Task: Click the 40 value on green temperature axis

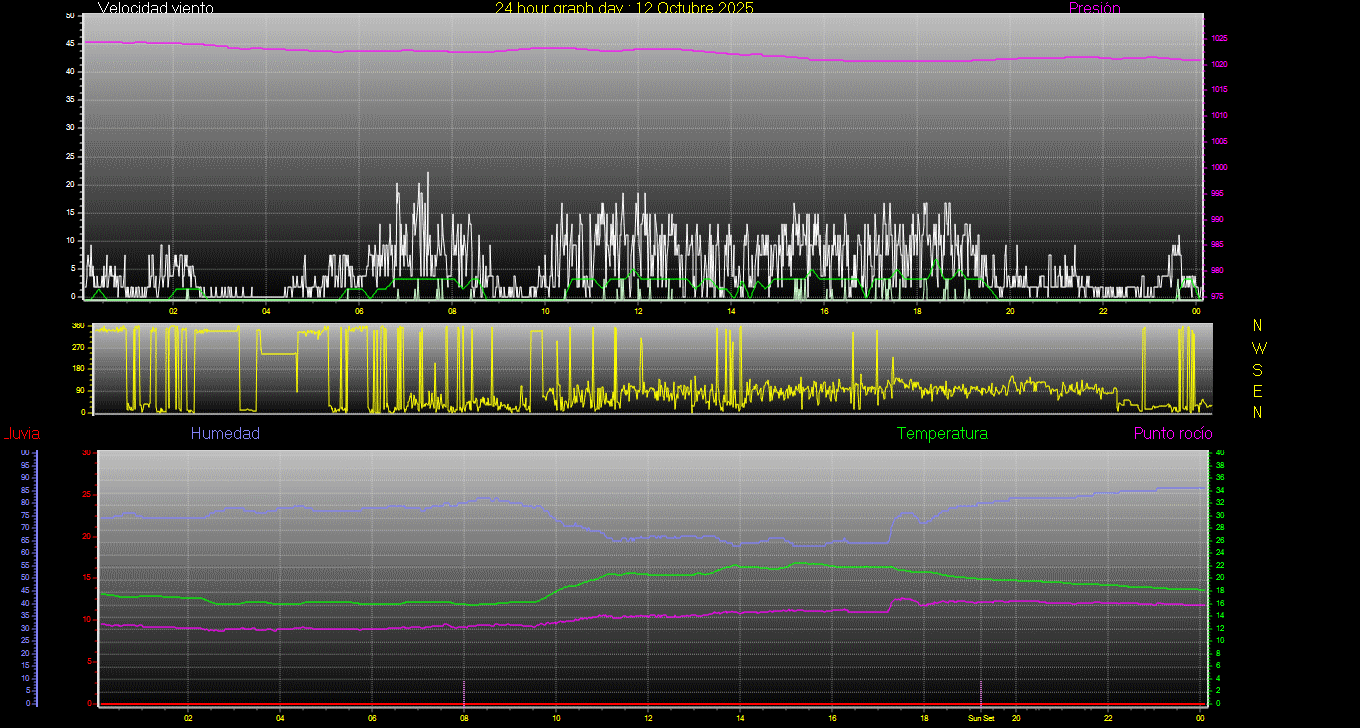Action: click(x=1217, y=453)
